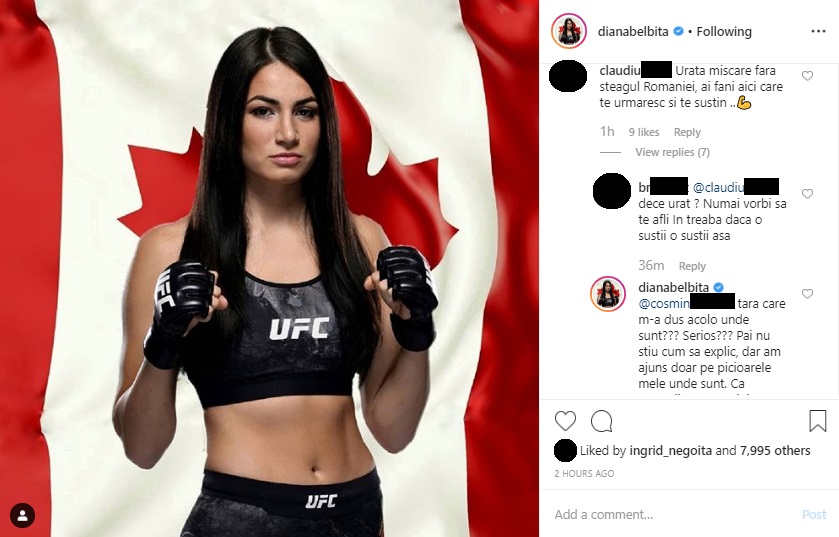Like the post with heart icon

565,421
